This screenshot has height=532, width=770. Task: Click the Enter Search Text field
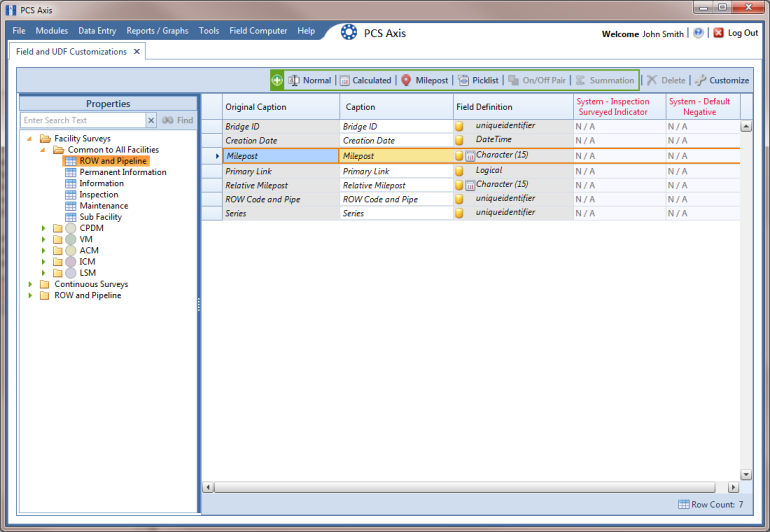[83, 120]
